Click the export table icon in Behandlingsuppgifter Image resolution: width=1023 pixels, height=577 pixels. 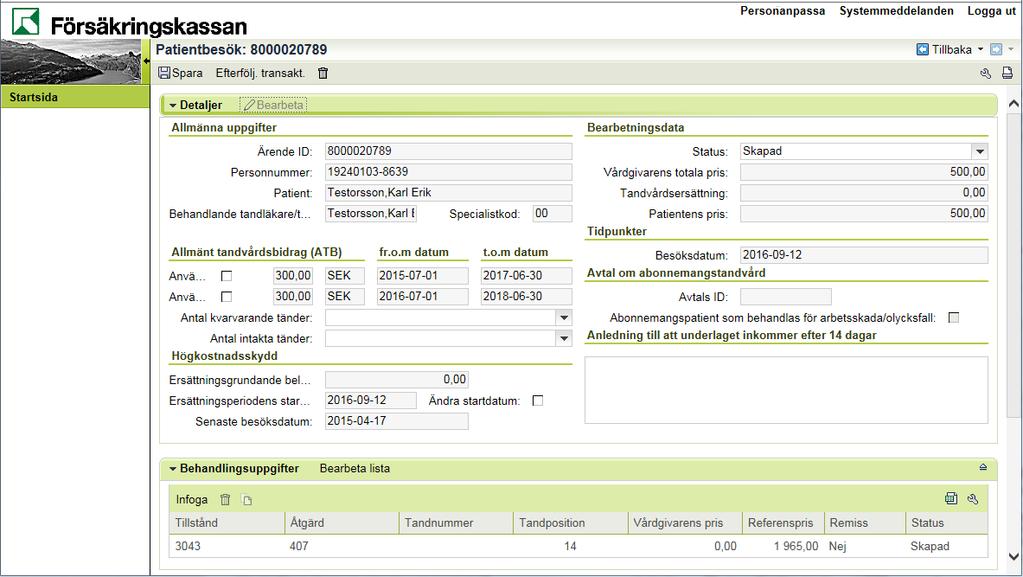click(951, 499)
